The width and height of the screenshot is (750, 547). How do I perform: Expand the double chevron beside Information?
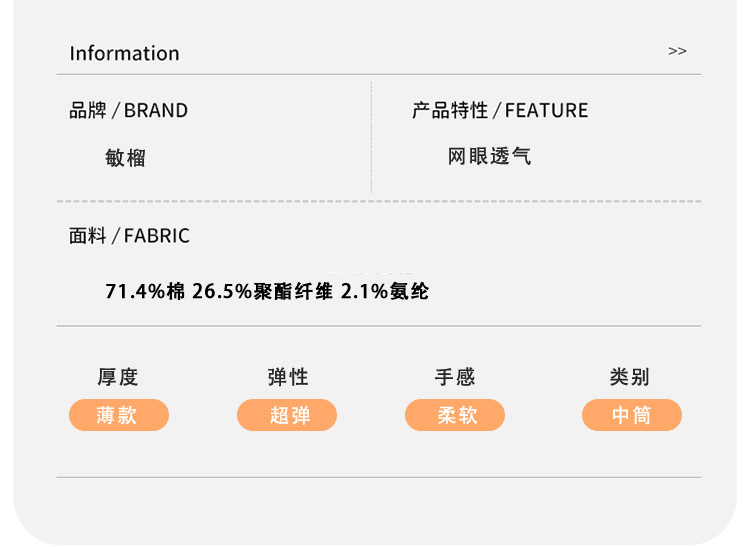point(677,51)
